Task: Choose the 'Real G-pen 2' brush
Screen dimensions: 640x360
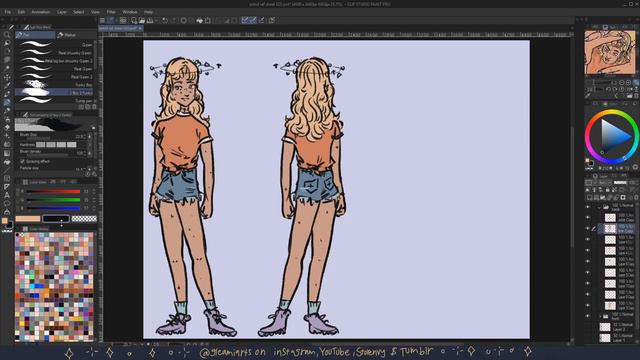Action: click(54, 77)
